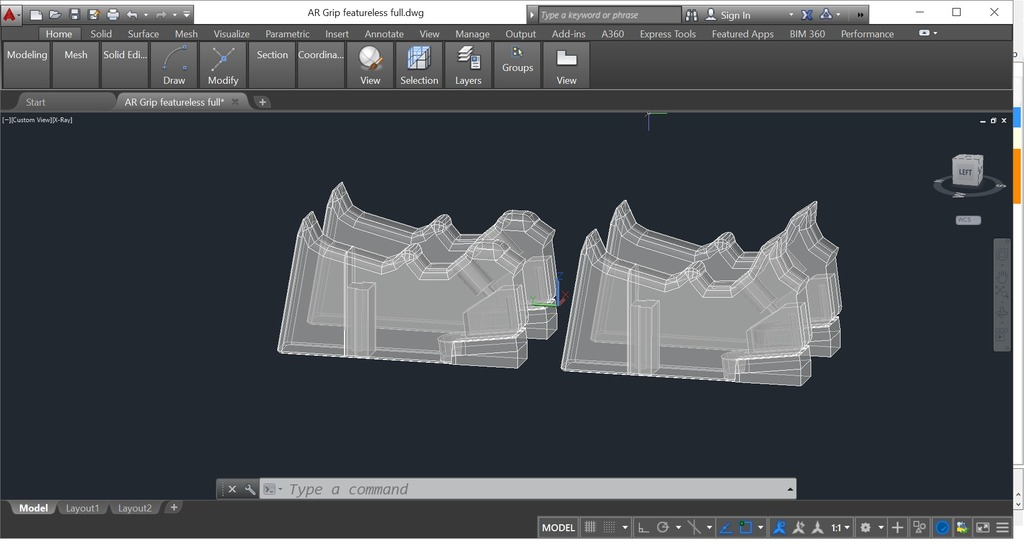Viewport: 1024px width, 544px height.
Task: Open the AutoCAD application menu
Action: click(11, 14)
